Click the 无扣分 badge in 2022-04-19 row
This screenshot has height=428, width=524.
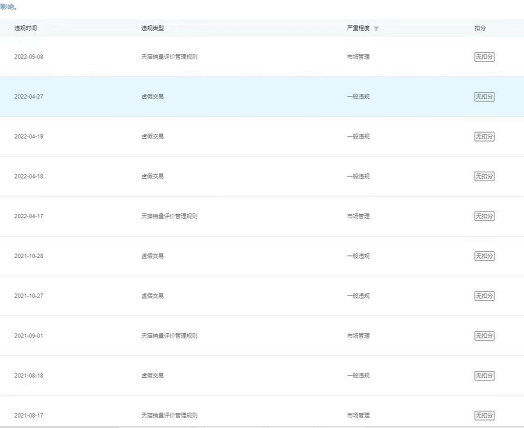coord(484,136)
